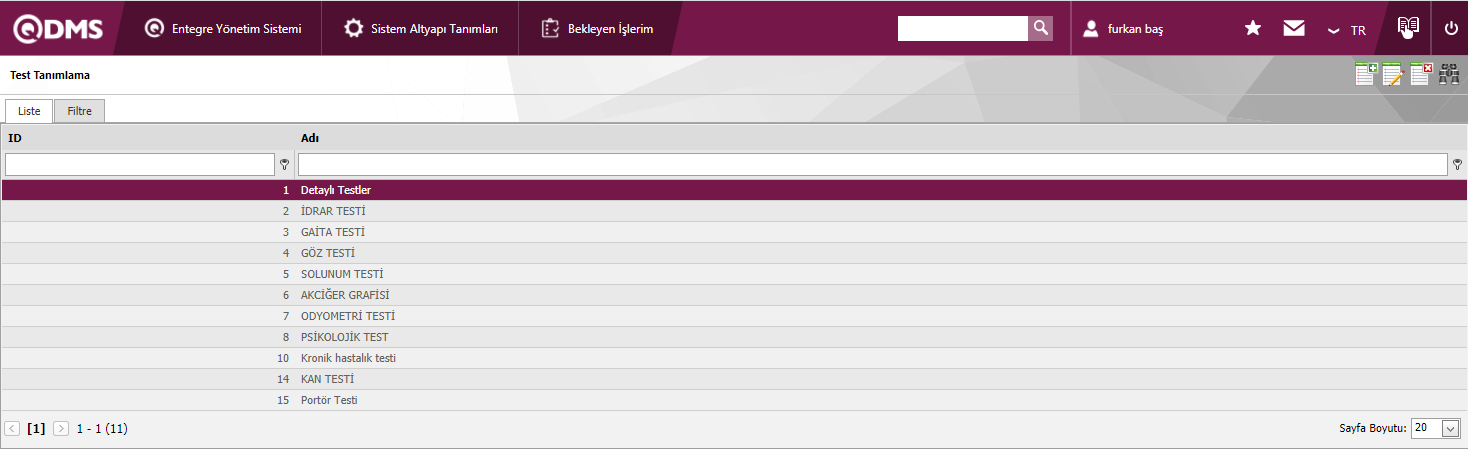1468x450 pixels.
Task: Select the Kronik hastalık testi row
Action: tap(734, 358)
